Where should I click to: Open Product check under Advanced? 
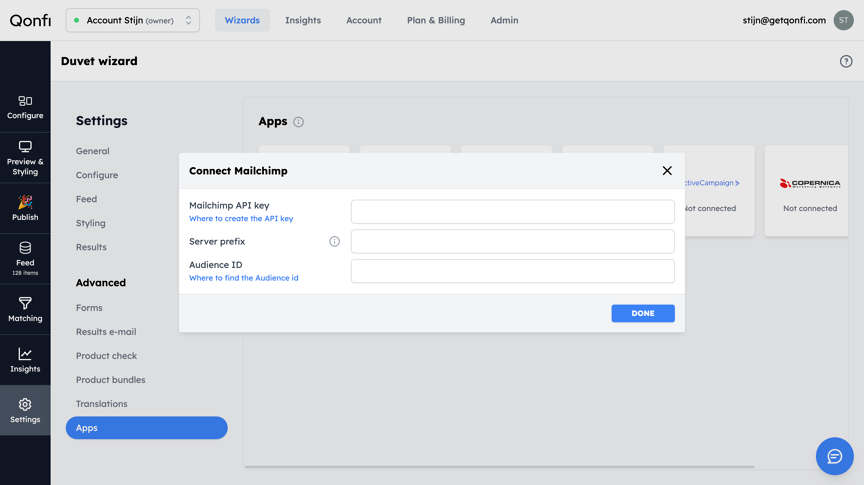pyautogui.click(x=106, y=356)
